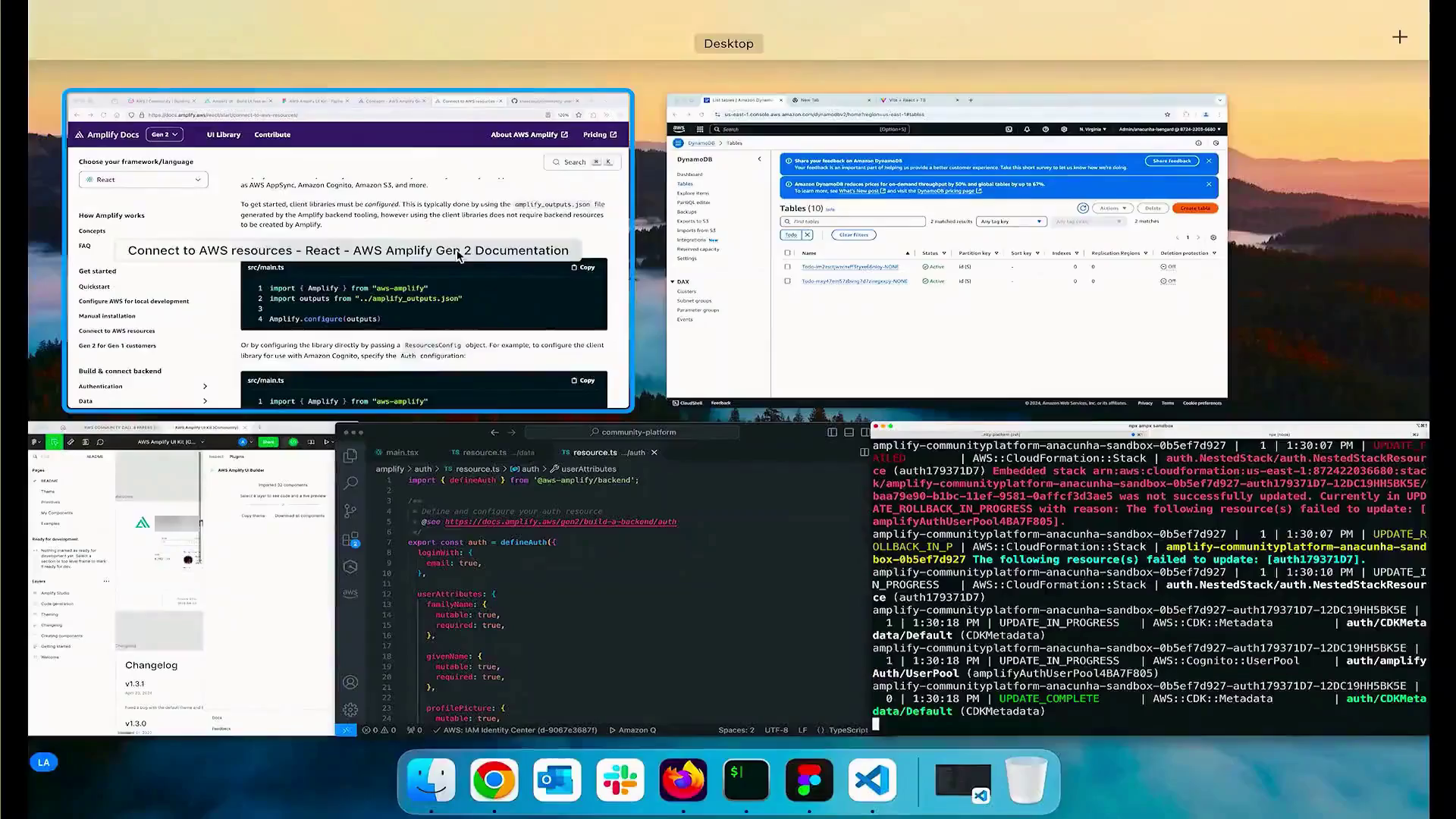The width and height of the screenshot is (1456, 819).
Task: Click Figma main menu icon
Action: (x=36, y=442)
